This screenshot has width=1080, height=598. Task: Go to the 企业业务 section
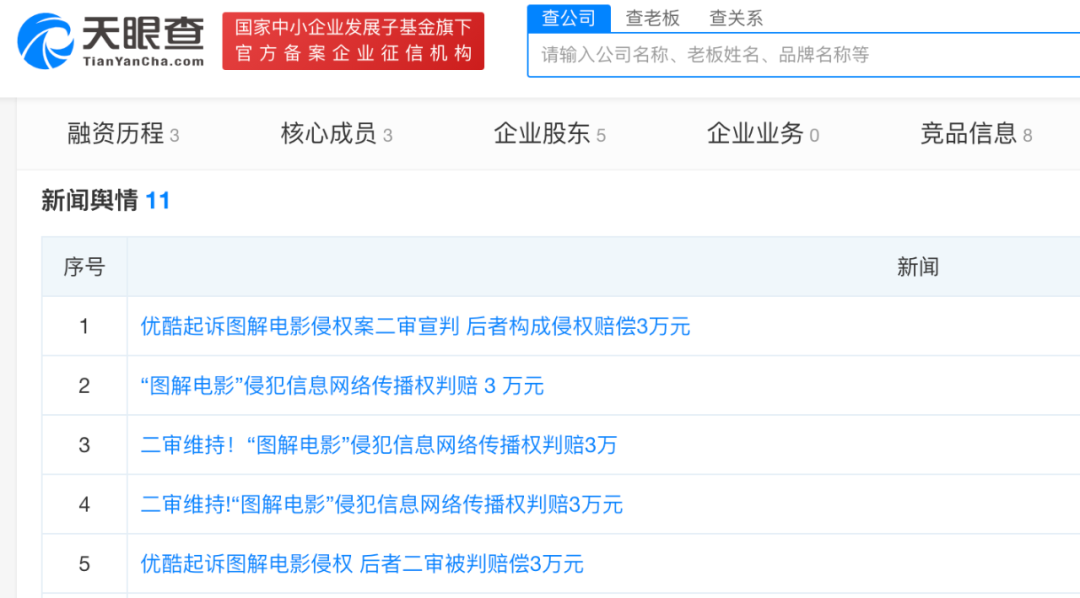[x=763, y=134]
